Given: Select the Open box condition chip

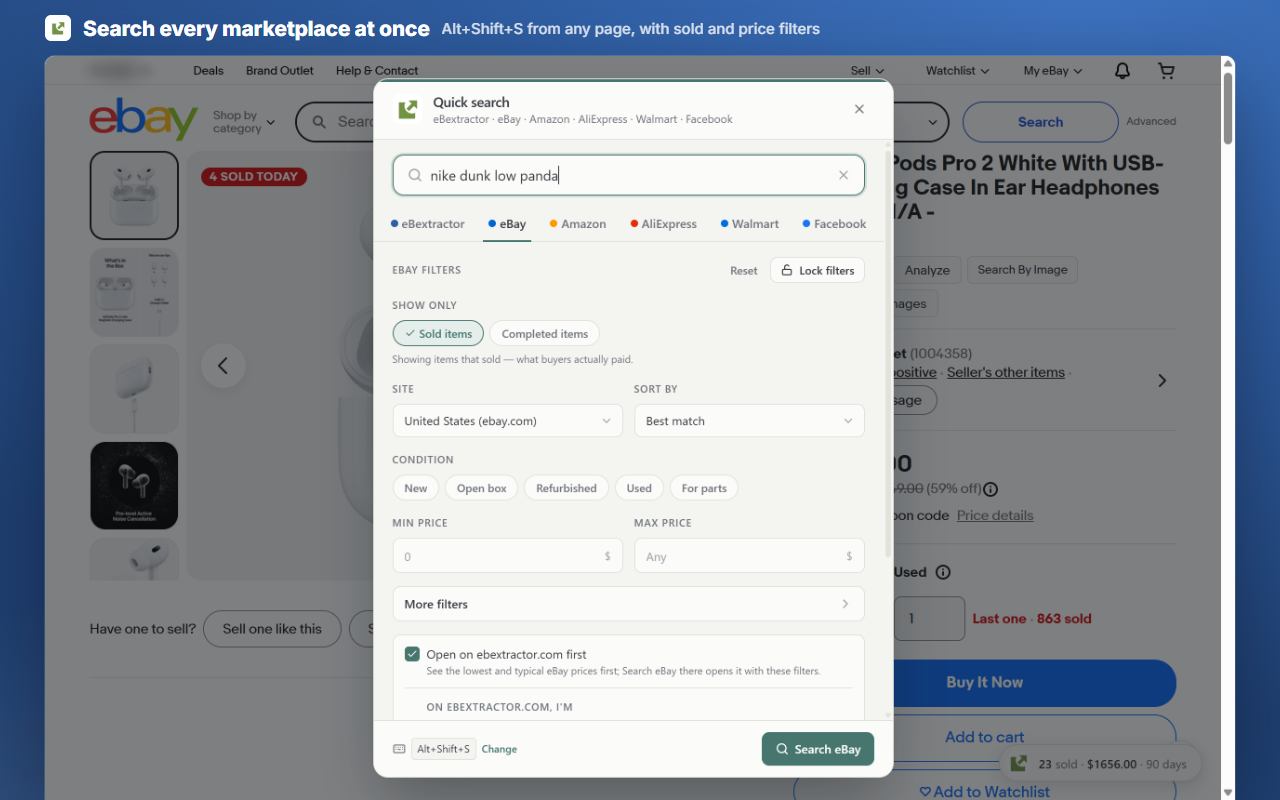Looking at the screenshot, I should point(482,488).
